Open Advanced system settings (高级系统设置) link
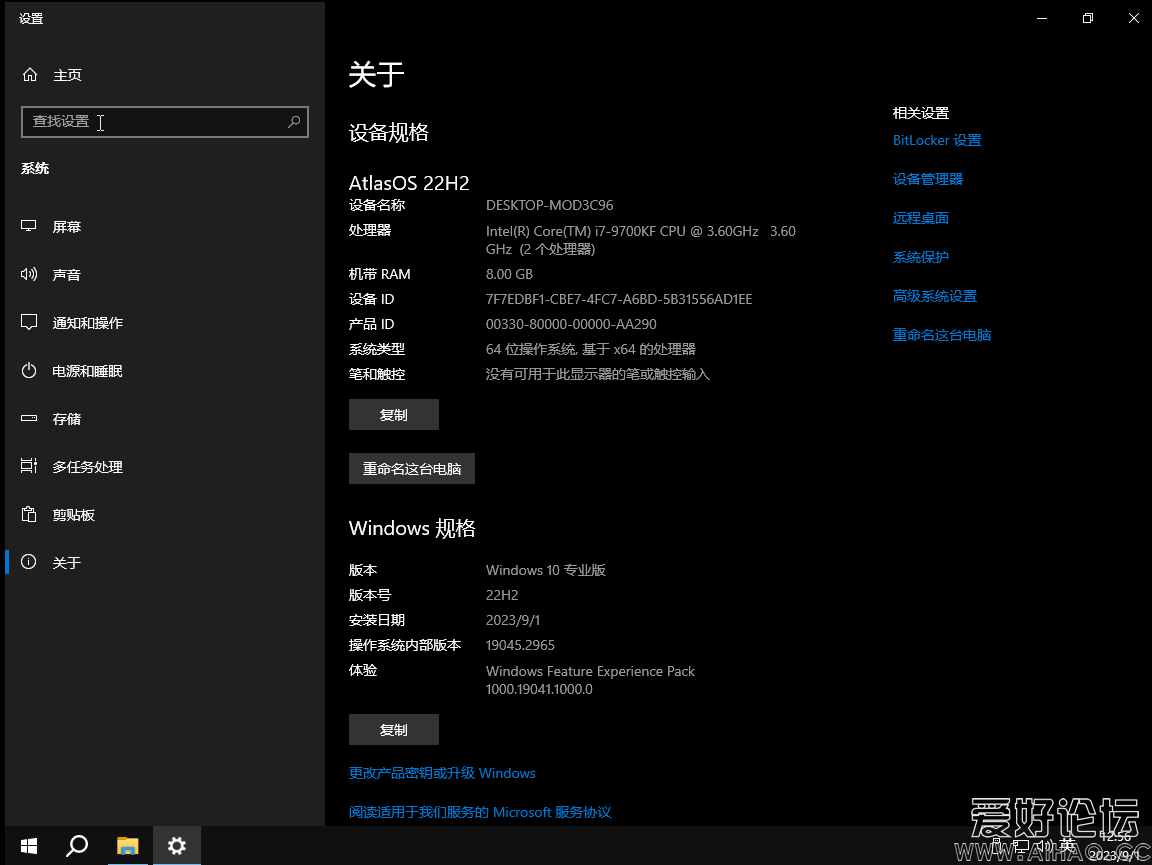Viewport: 1152px width, 865px height. [934, 296]
